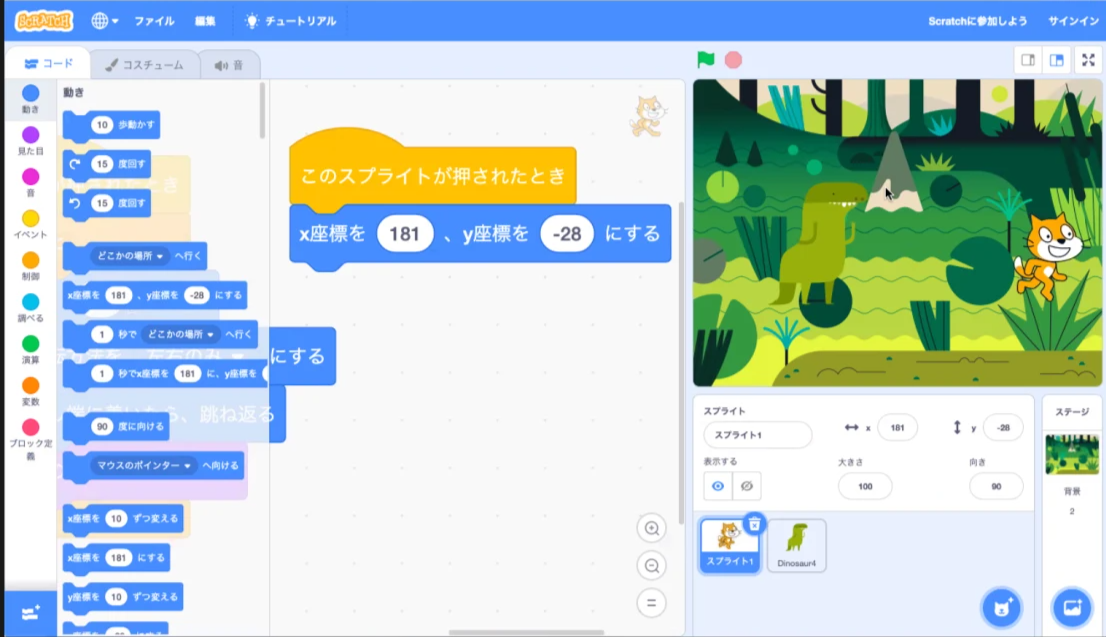The width and height of the screenshot is (1106, 637).
Task: Select the 変数 block category
Action: point(30,391)
